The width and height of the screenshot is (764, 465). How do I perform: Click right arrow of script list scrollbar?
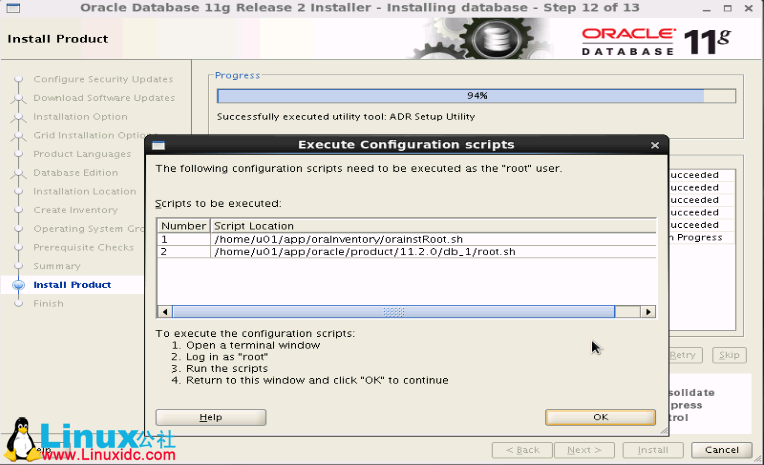pos(648,311)
